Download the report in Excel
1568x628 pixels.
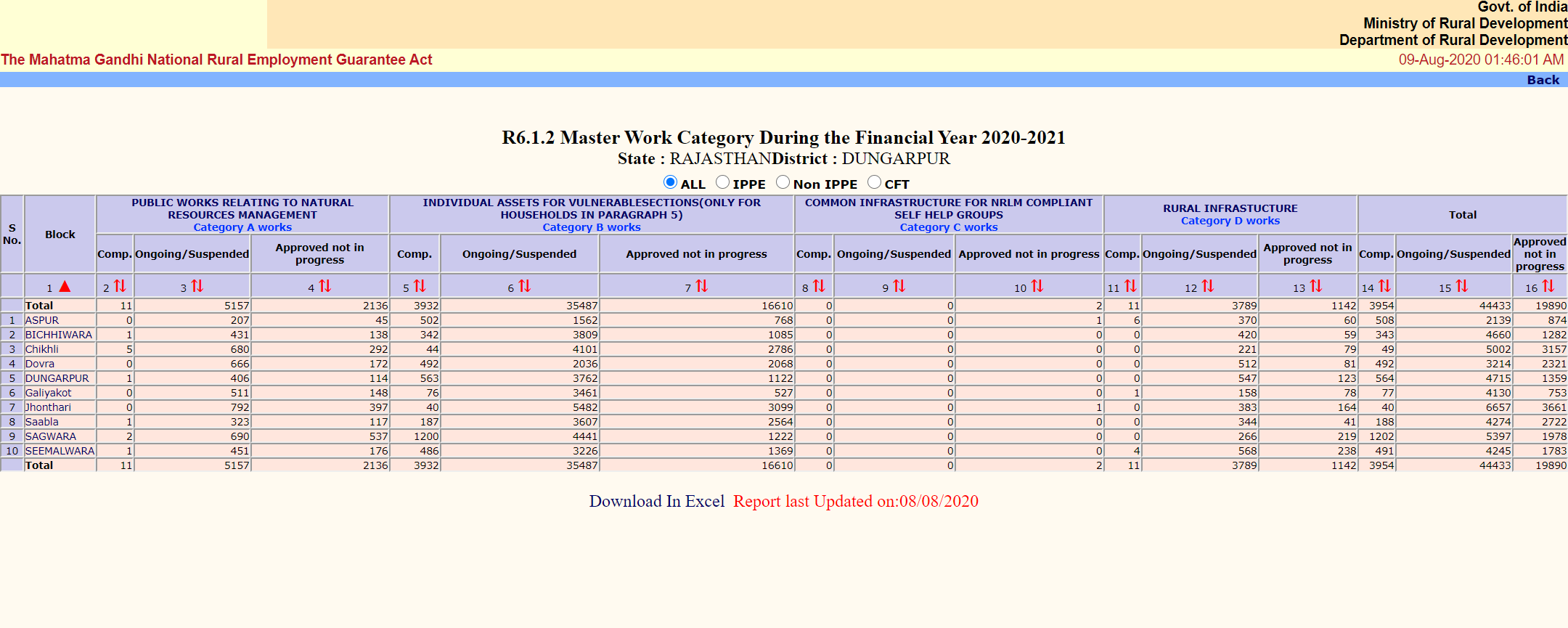[x=656, y=501]
